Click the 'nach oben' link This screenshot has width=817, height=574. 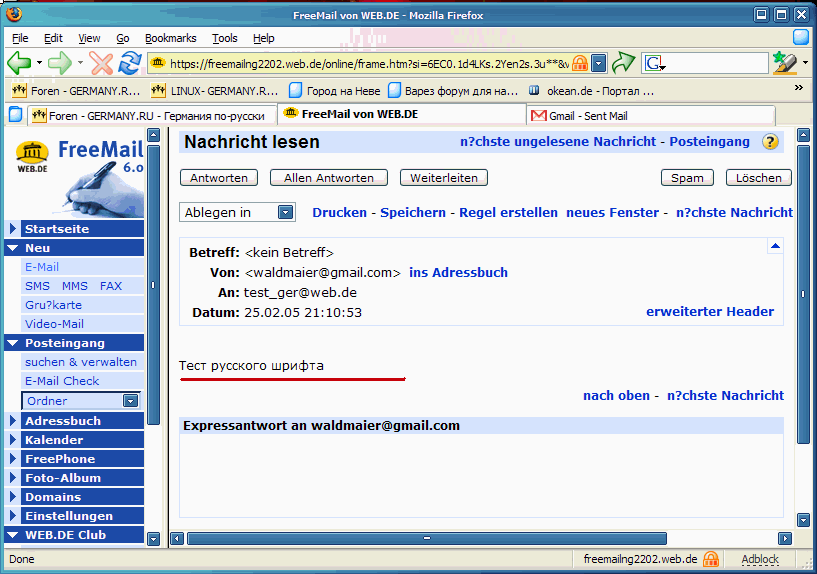point(616,395)
